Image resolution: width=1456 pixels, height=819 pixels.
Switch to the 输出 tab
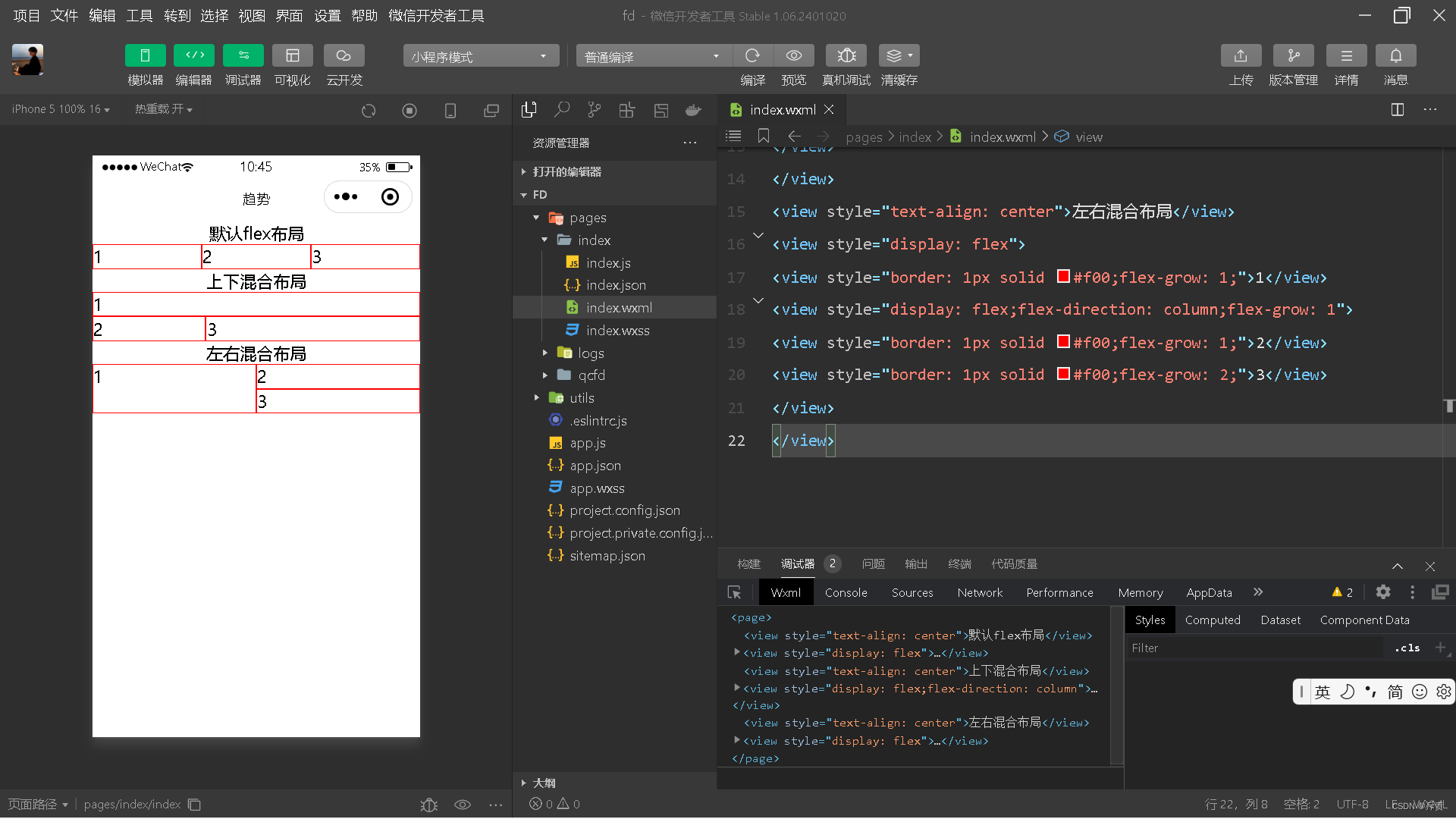pos(916,564)
